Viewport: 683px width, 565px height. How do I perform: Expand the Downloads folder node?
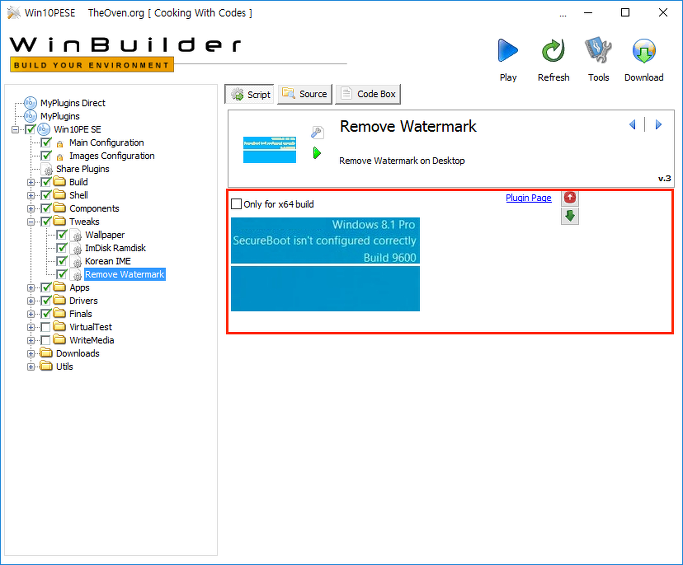[x=31, y=353]
